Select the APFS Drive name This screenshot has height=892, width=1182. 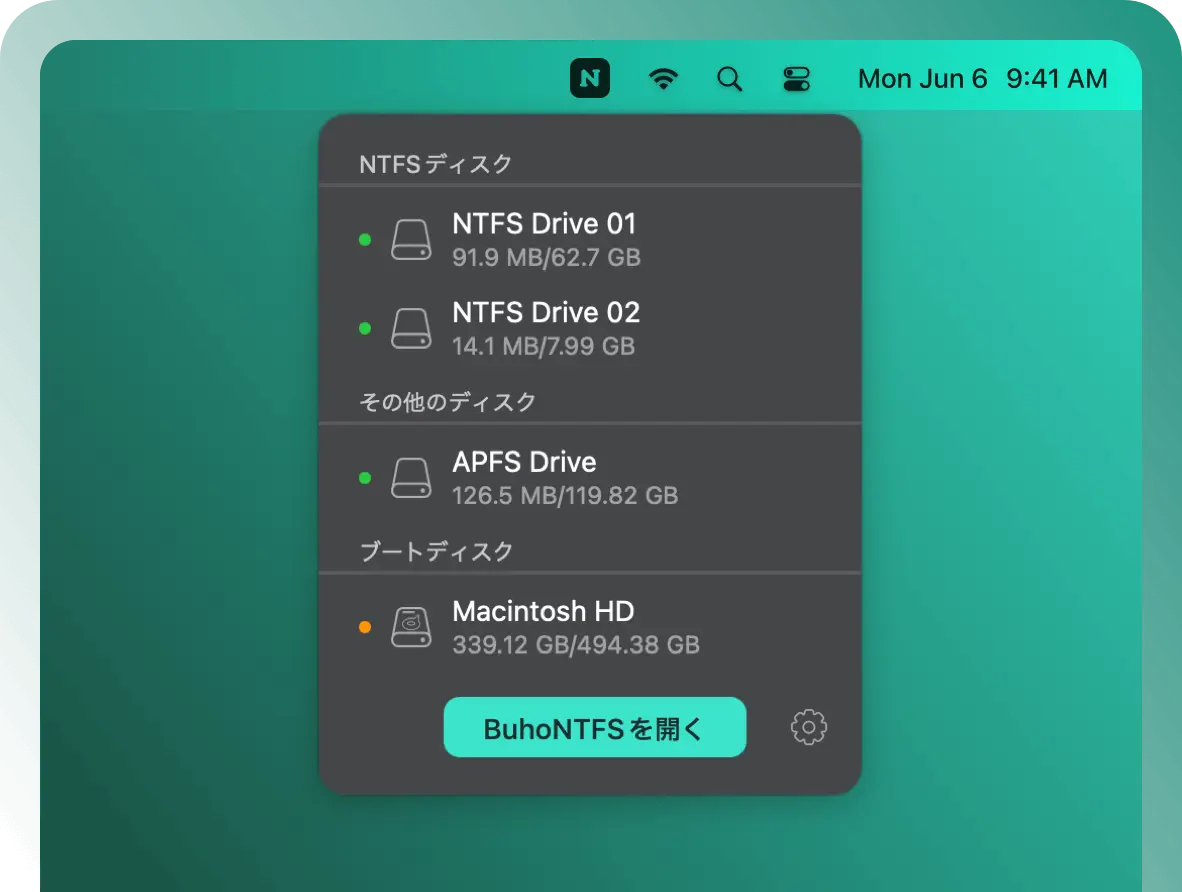click(524, 461)
